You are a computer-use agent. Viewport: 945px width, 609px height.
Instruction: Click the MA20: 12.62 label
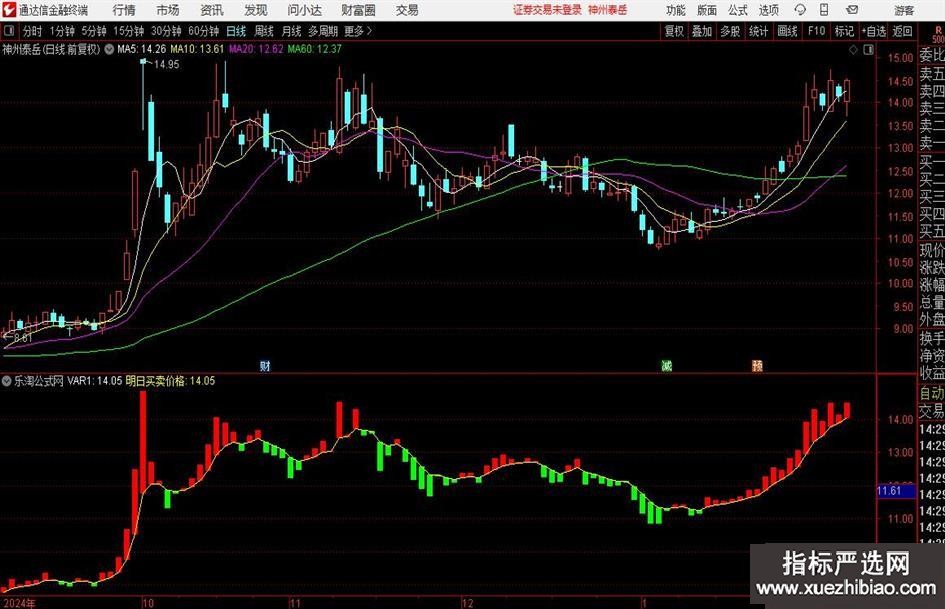pyautogui.click(x=256, y=49)
